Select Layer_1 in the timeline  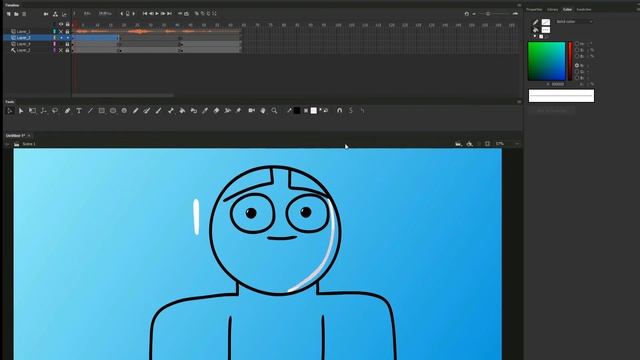click(23, 31)
